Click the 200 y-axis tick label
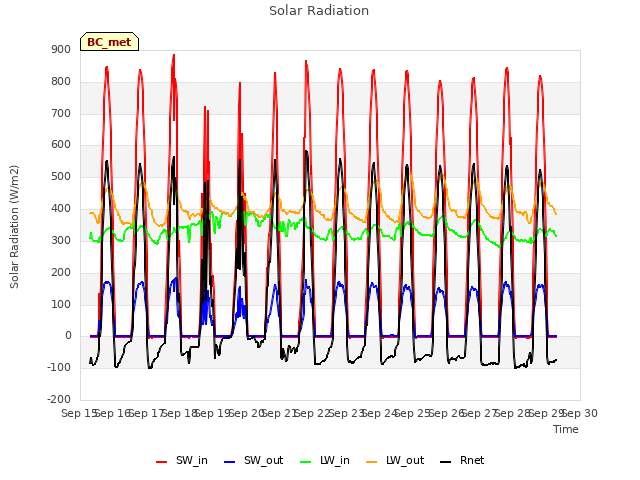Screen dimensions: 640x480 (x=61, y=272)
